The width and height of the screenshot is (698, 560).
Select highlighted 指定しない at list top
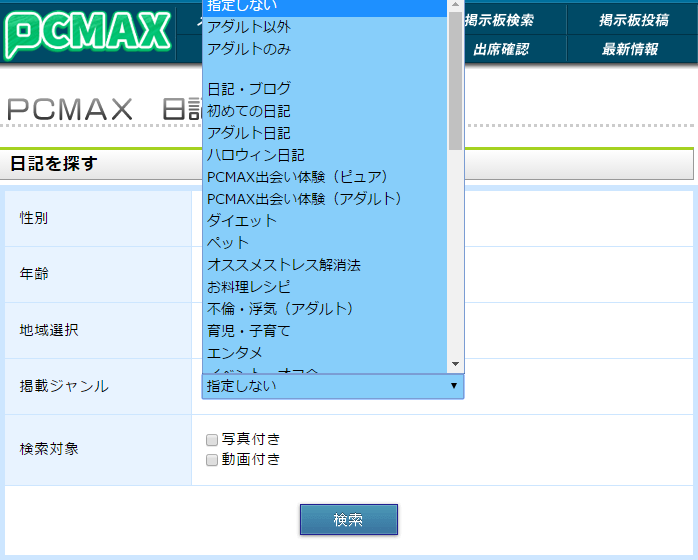325,7
